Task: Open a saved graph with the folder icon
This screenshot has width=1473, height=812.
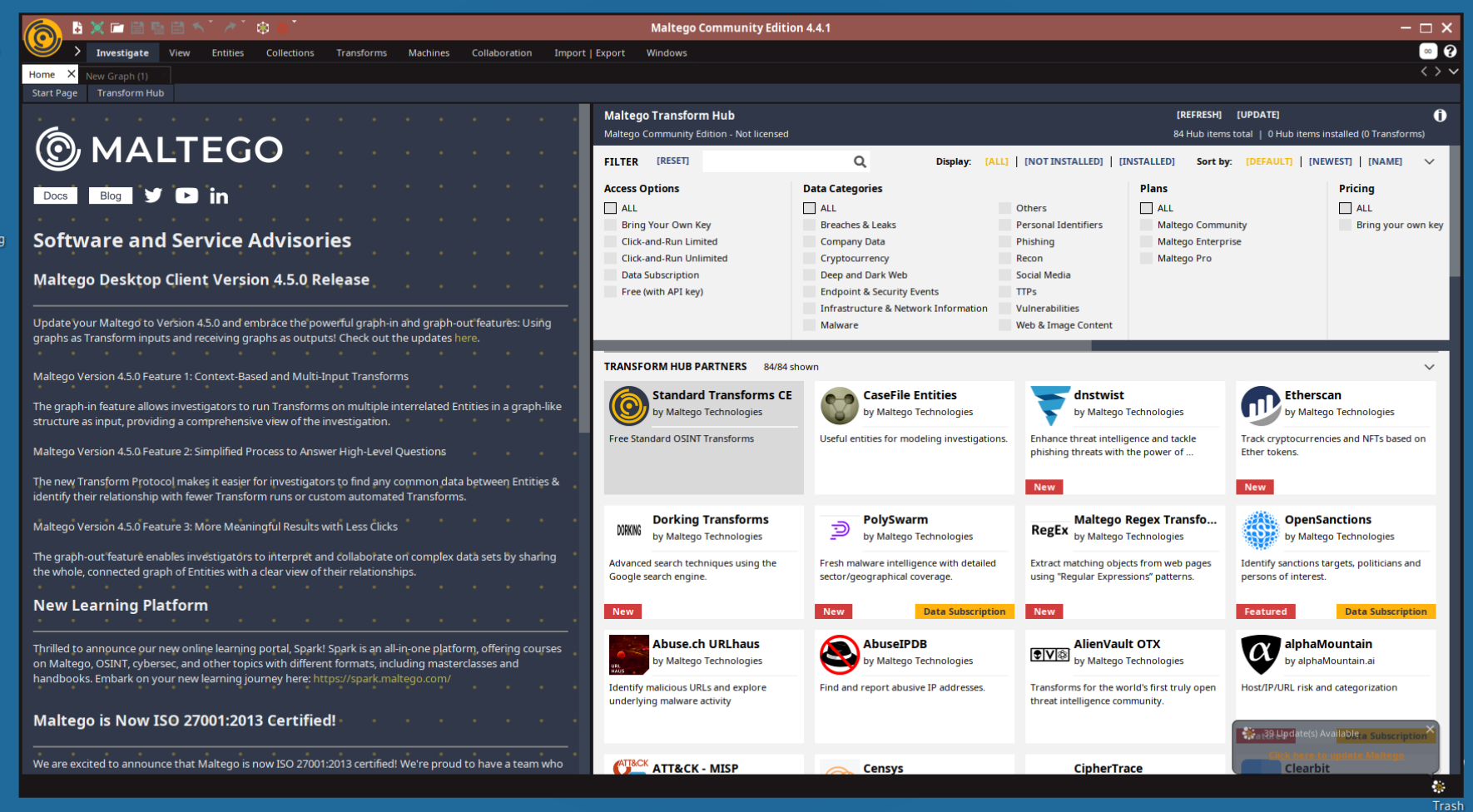Action: click(x=117, y=27)
